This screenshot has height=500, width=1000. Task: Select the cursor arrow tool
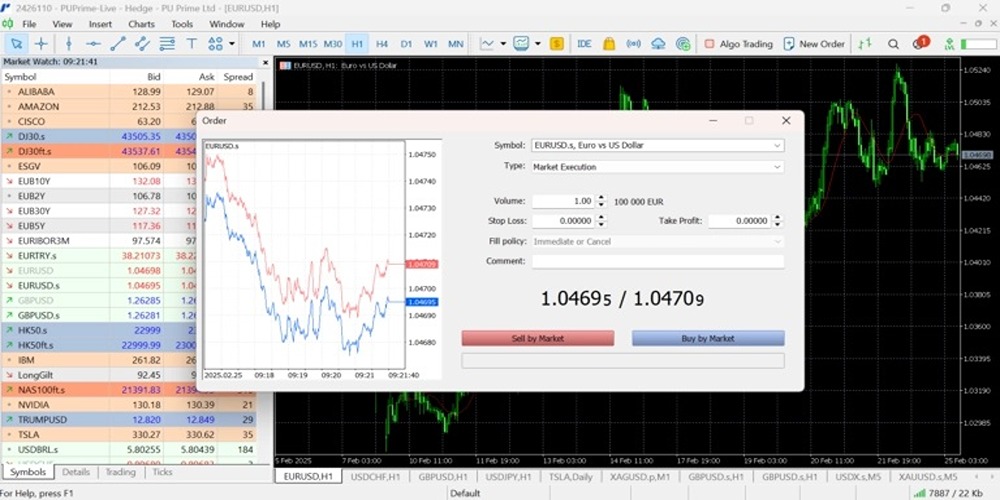pyautogui.click(x=17, y=43)
